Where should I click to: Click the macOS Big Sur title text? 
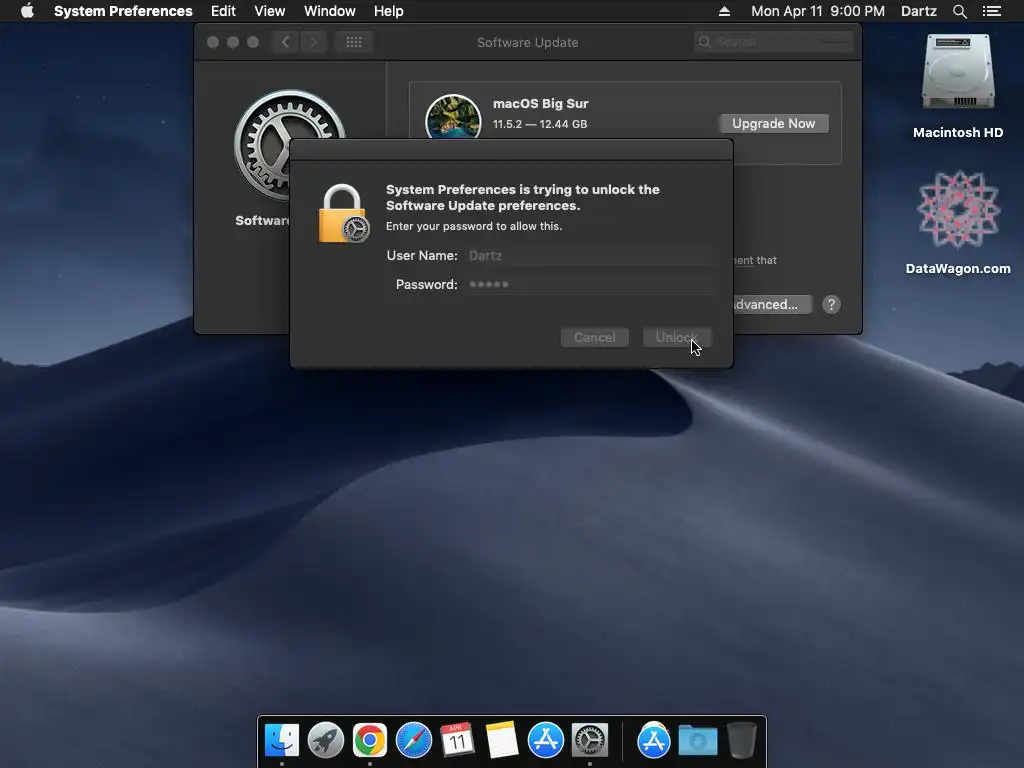tap(541, 103)
